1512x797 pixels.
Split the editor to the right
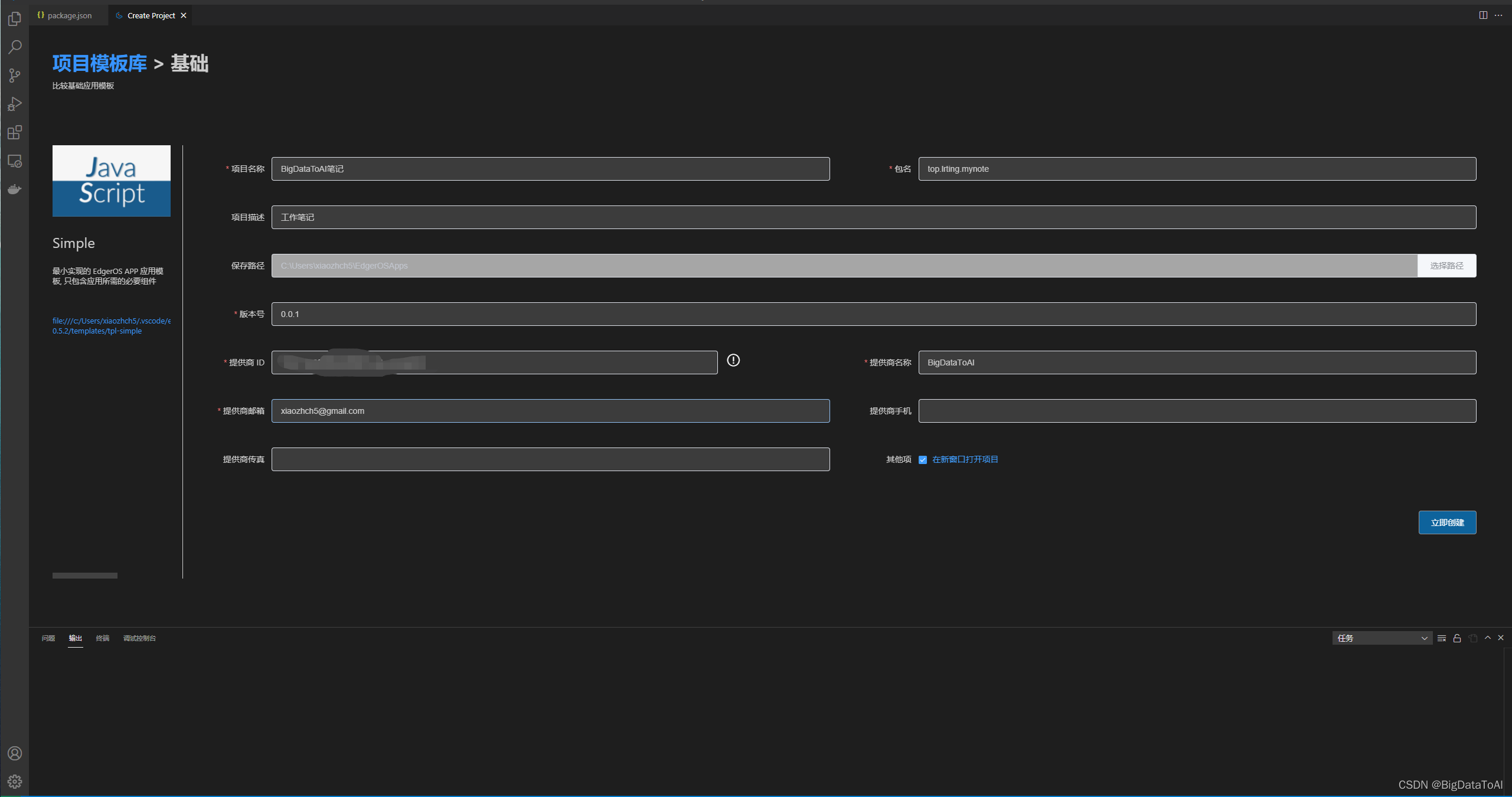pos(1483,15)
